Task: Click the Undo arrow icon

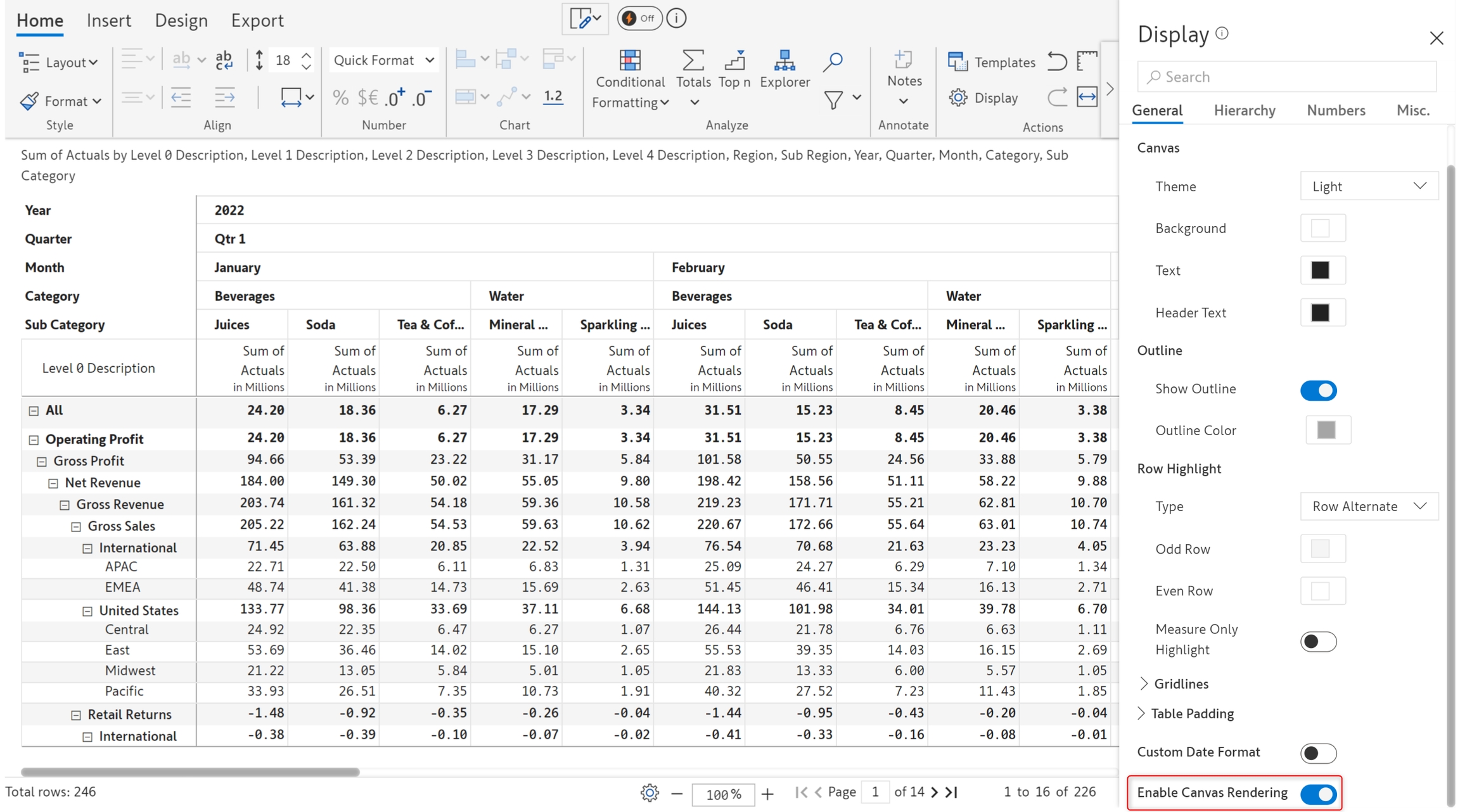Action: (1056, 61)
